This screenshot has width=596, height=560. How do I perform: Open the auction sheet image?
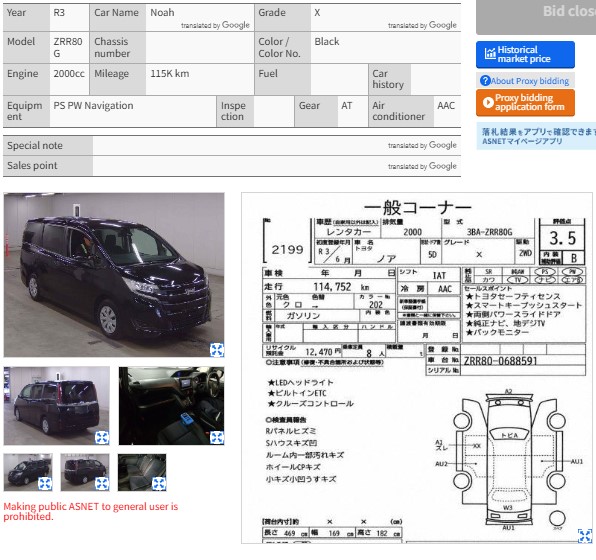[417, 368]
